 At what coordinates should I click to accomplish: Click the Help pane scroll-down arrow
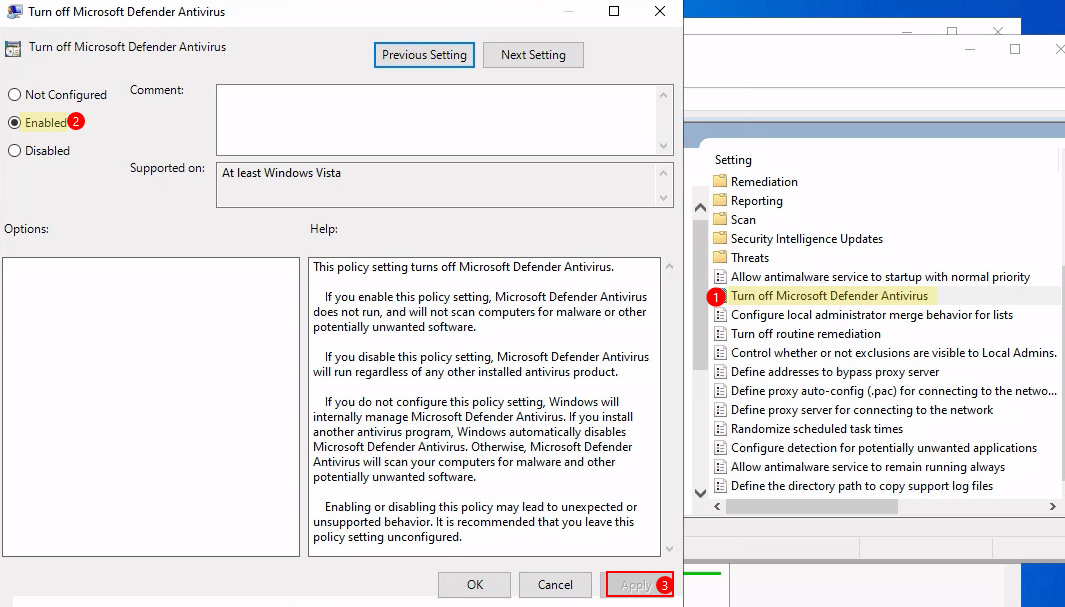pyautogui.click(x=669, y=549)
